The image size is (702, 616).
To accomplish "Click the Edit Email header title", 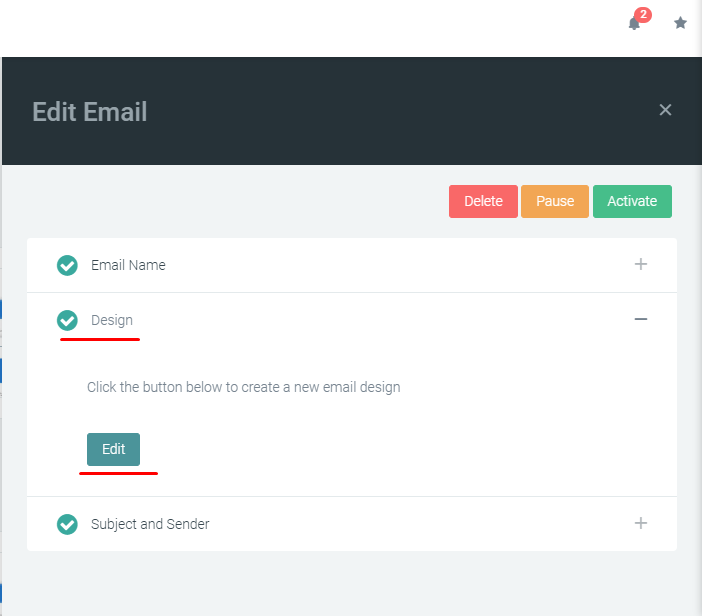I will click(90, 111).
